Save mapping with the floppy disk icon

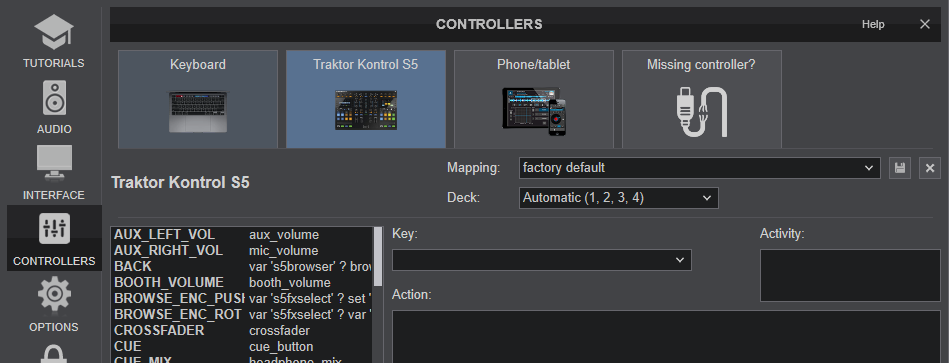pyautogui.click(x=900, y=168)
